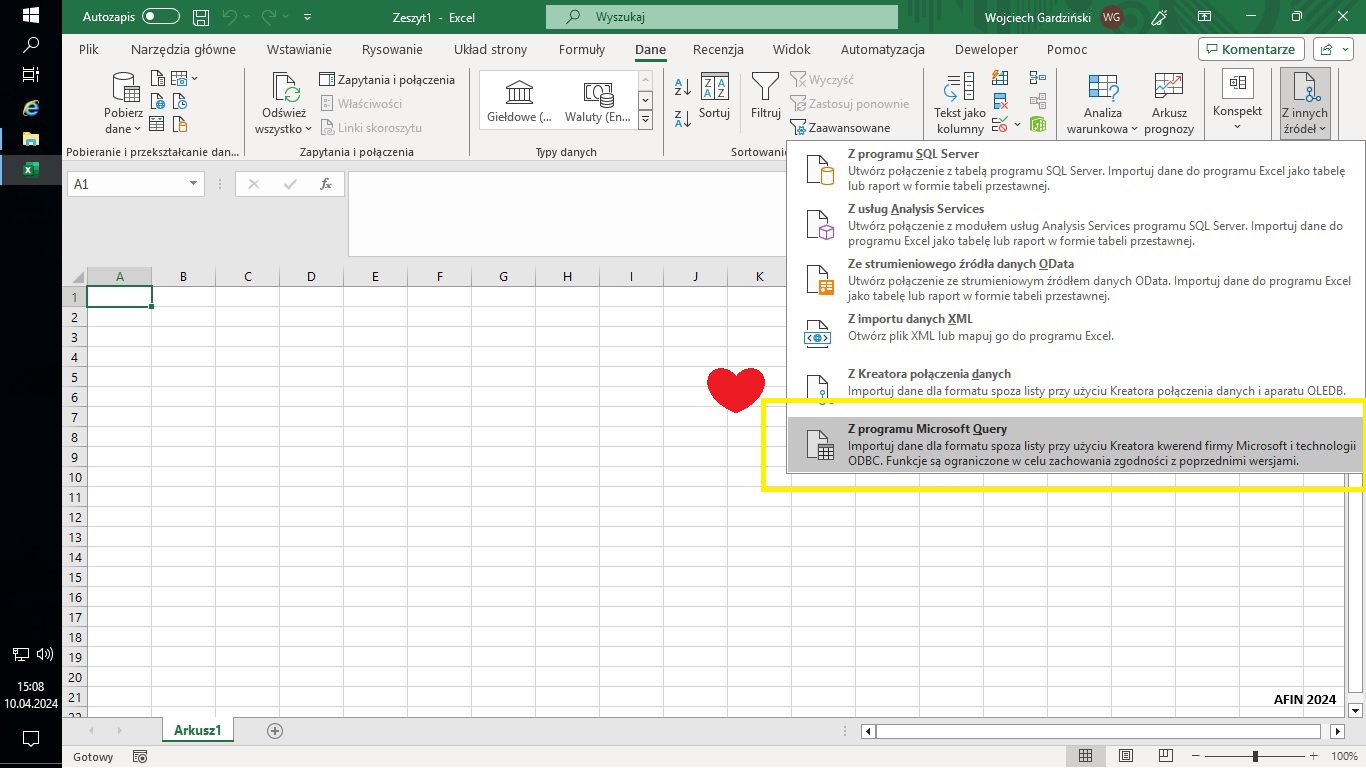
Task: Add a new sheet with plus button
Action: (x=275, y=731)
